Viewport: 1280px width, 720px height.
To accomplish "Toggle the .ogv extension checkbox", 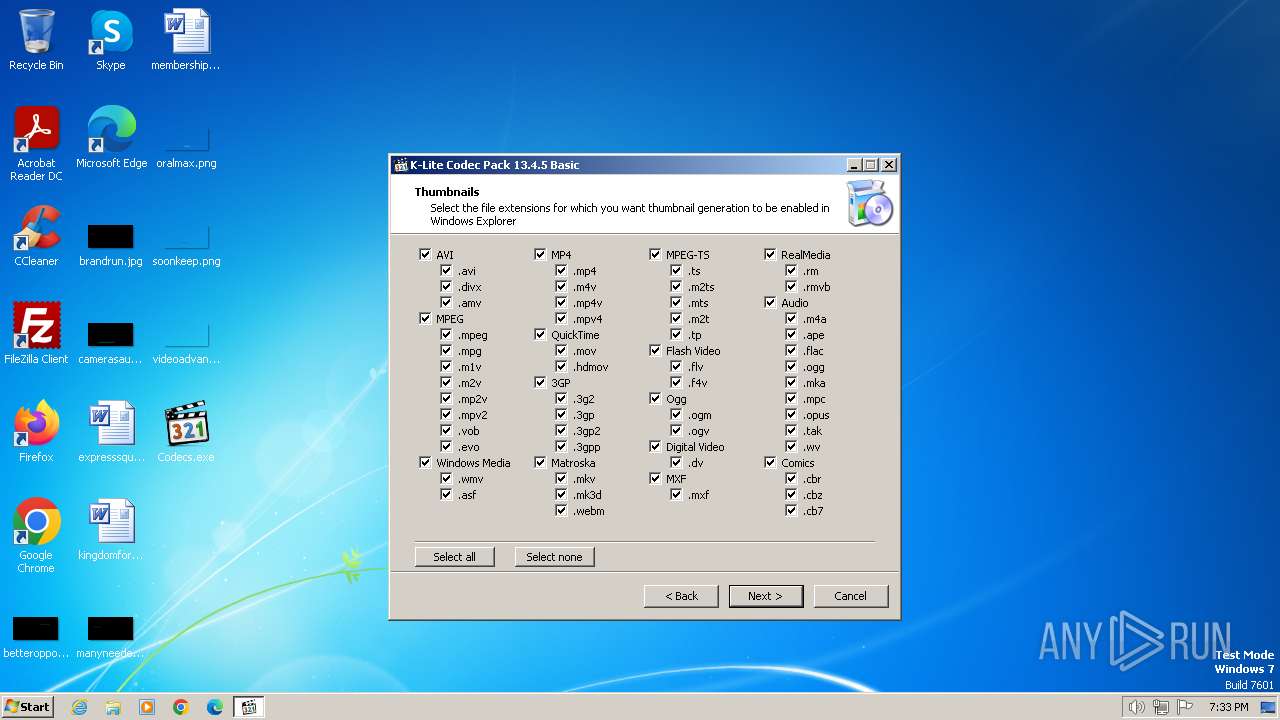I will 676,431.
